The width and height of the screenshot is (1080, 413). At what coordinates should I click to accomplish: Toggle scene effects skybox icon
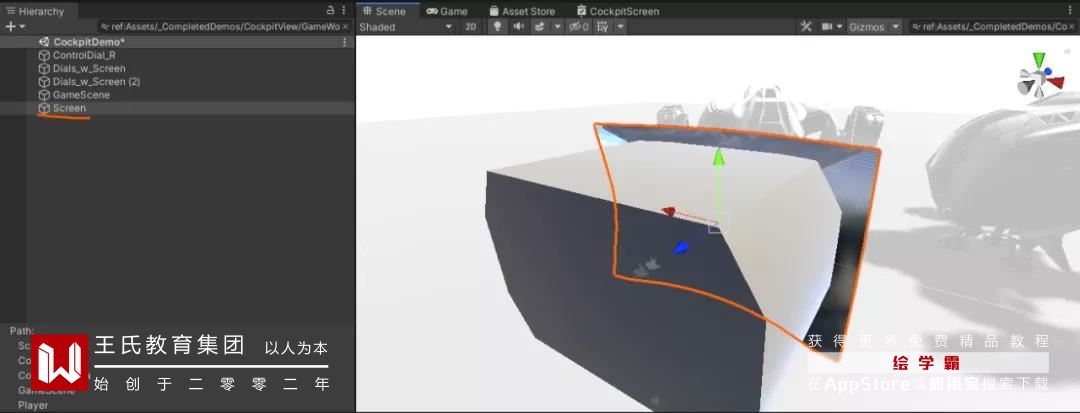(x=540, y=26)
